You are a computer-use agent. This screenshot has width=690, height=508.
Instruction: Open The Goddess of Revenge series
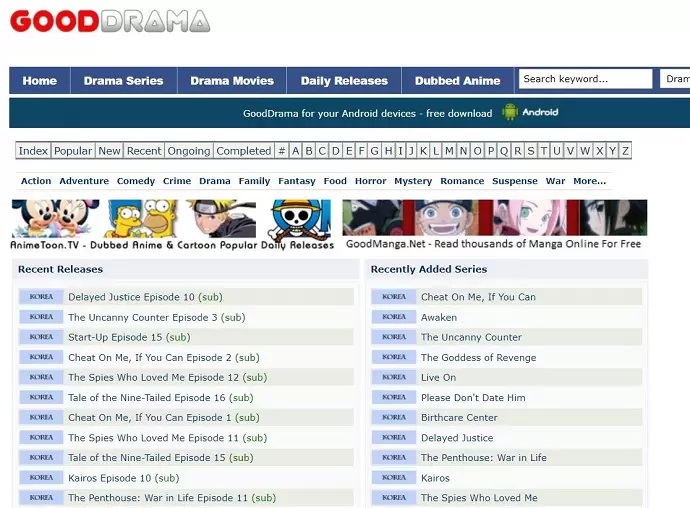(x=479, y=357)
